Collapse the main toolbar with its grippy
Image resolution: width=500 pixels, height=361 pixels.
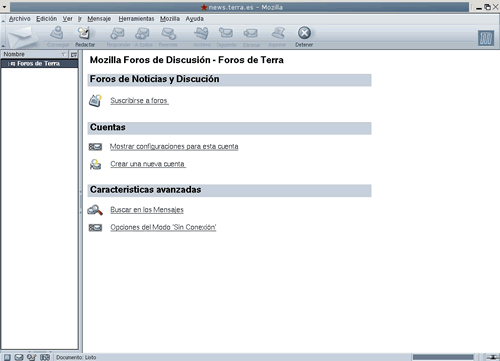[3, 33]
